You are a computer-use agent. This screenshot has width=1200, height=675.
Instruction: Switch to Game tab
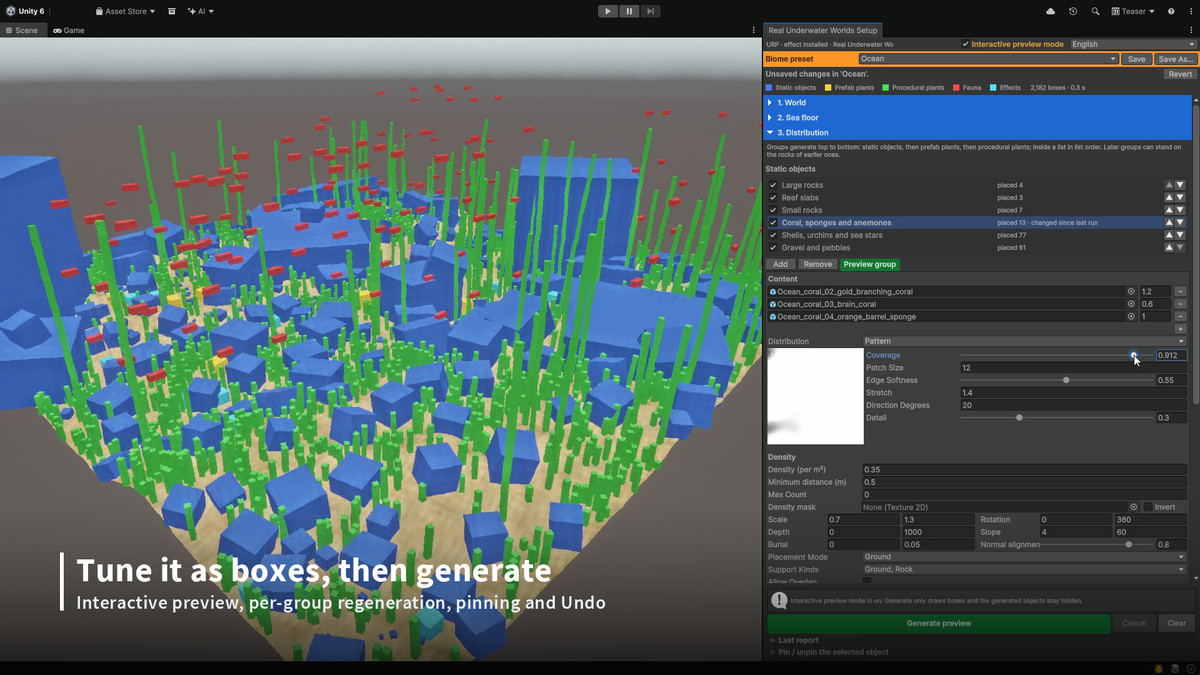(69, 30)
